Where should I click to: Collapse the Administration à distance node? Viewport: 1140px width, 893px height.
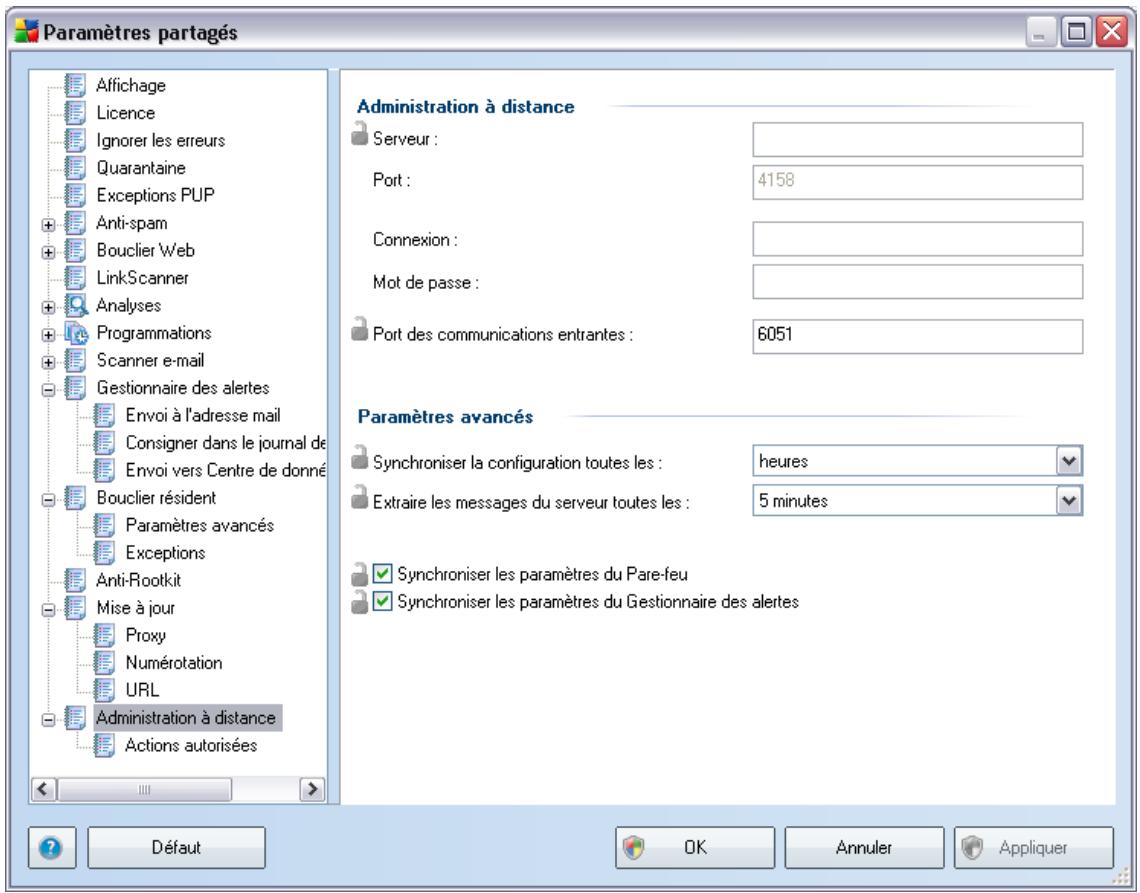coord(48,719)
